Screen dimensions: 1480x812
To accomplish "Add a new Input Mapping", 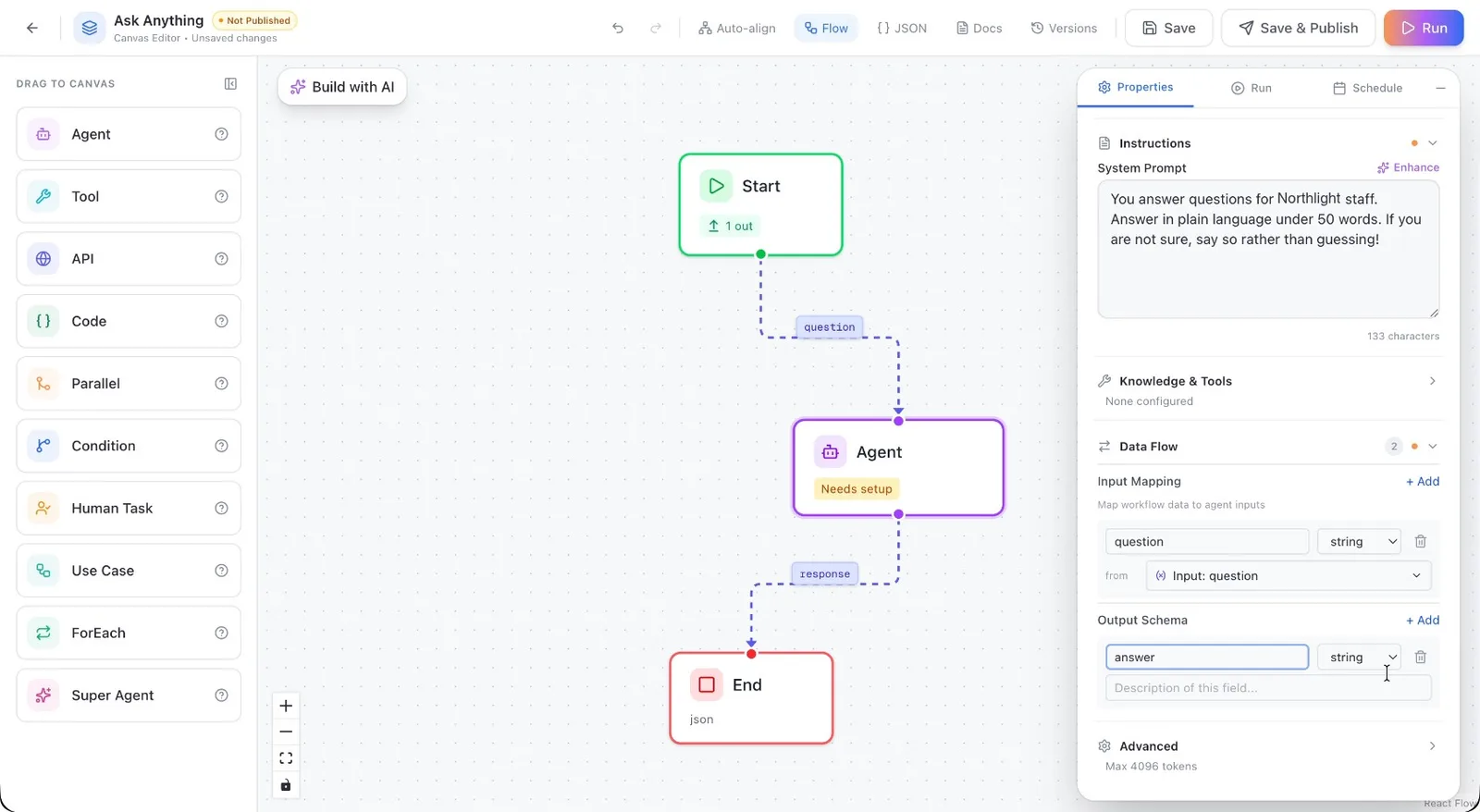I will click(1423, 481).
